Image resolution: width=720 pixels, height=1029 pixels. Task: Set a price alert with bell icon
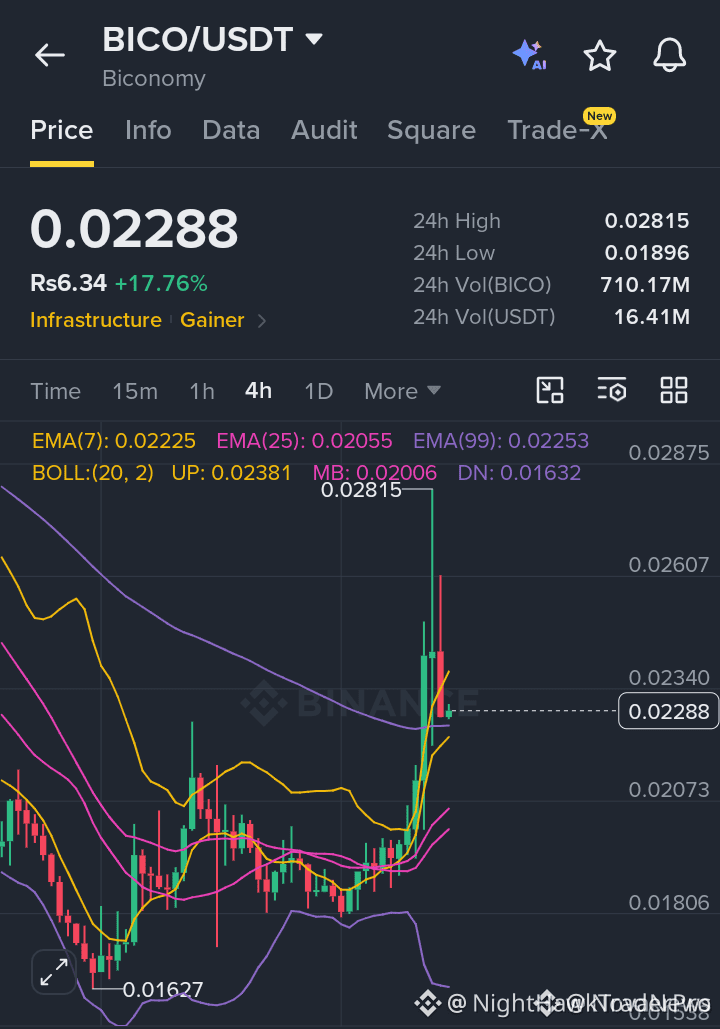click(669, 55)
